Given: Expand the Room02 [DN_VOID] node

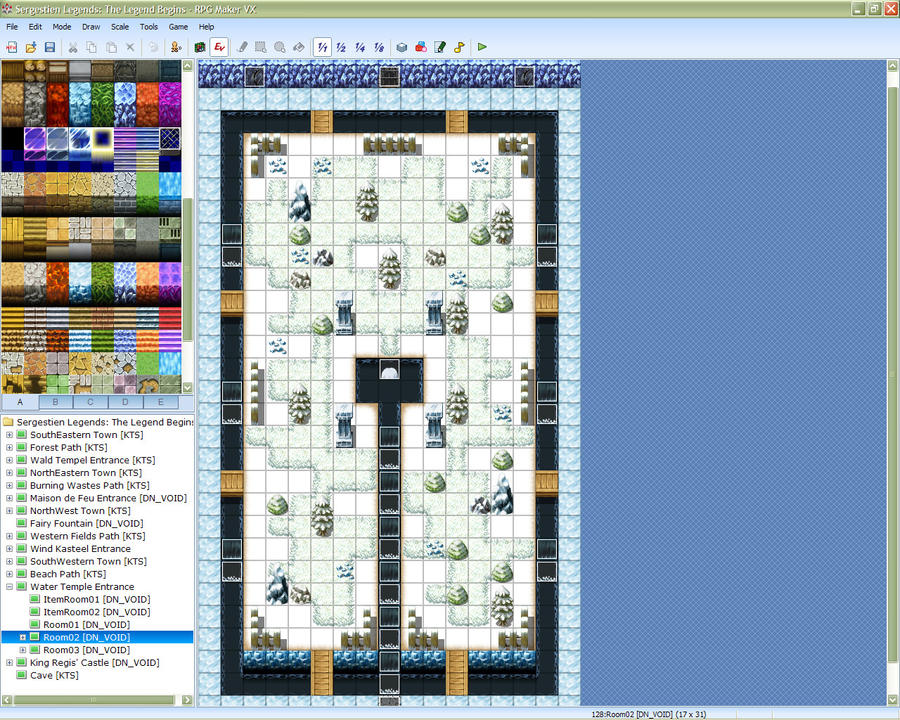Looking at the screenshot, I should pyautogui.click(x=23, y=637).
